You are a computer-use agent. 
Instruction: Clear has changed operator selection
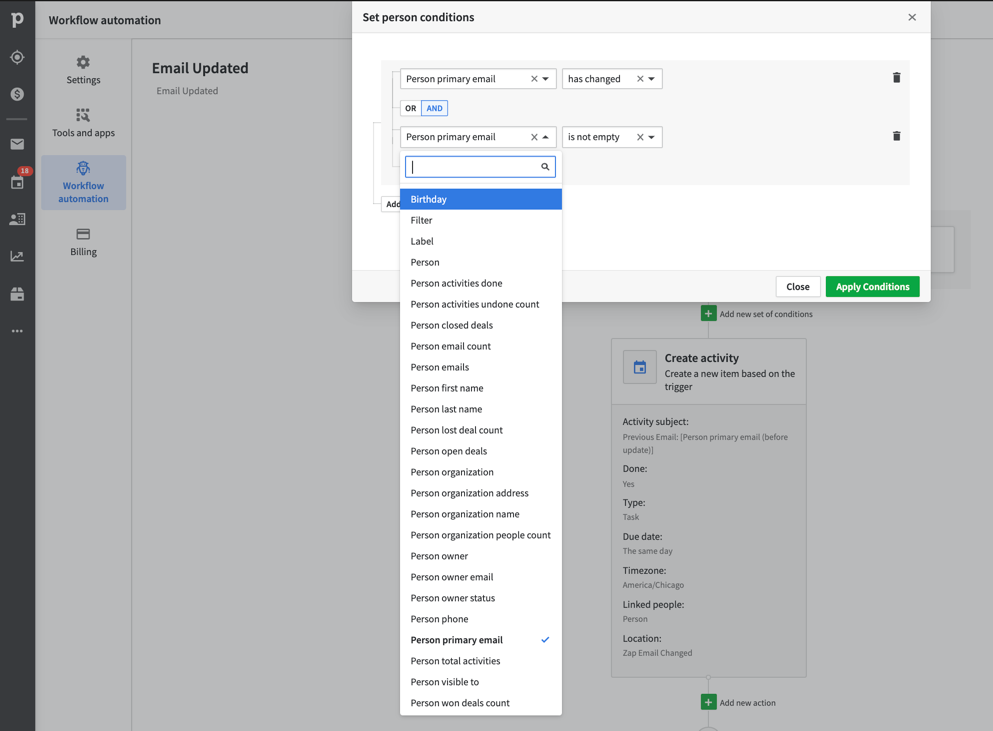(x=640, y=79)
